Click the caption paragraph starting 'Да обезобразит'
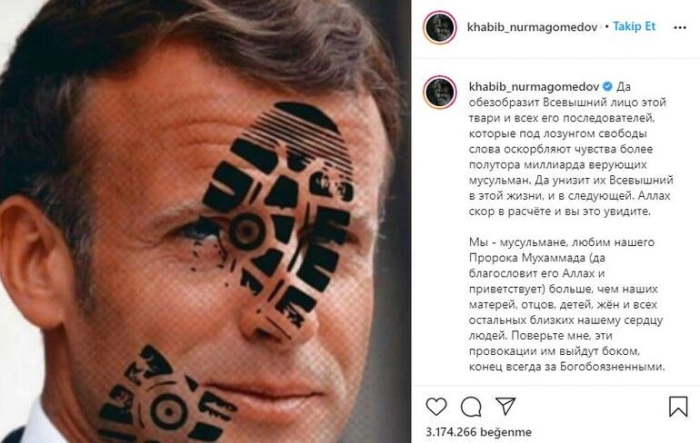The height and width of the screenshot is (443, 700). click(571, 149)
